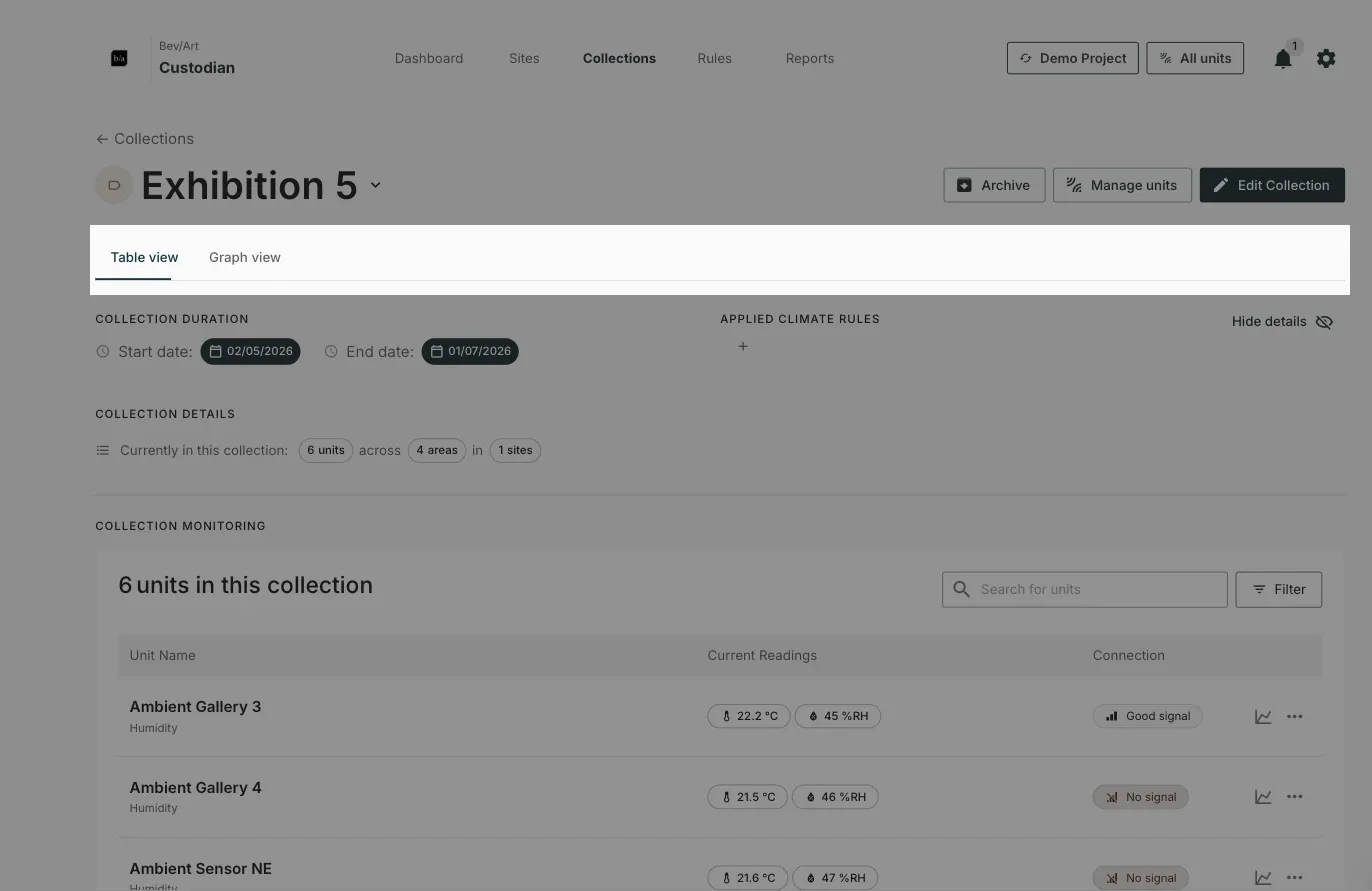Click the 22.2 °C temperature reading

coord(749,716)
